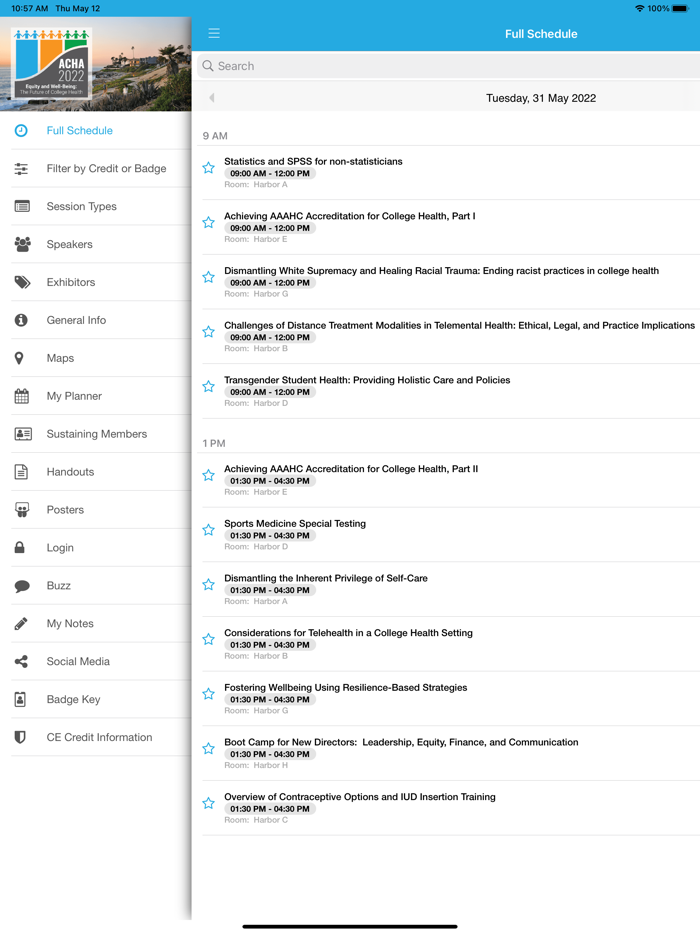
Task: Tap the battery indicator in status bar
Action: pyautogui.click(x=680, y=8)
